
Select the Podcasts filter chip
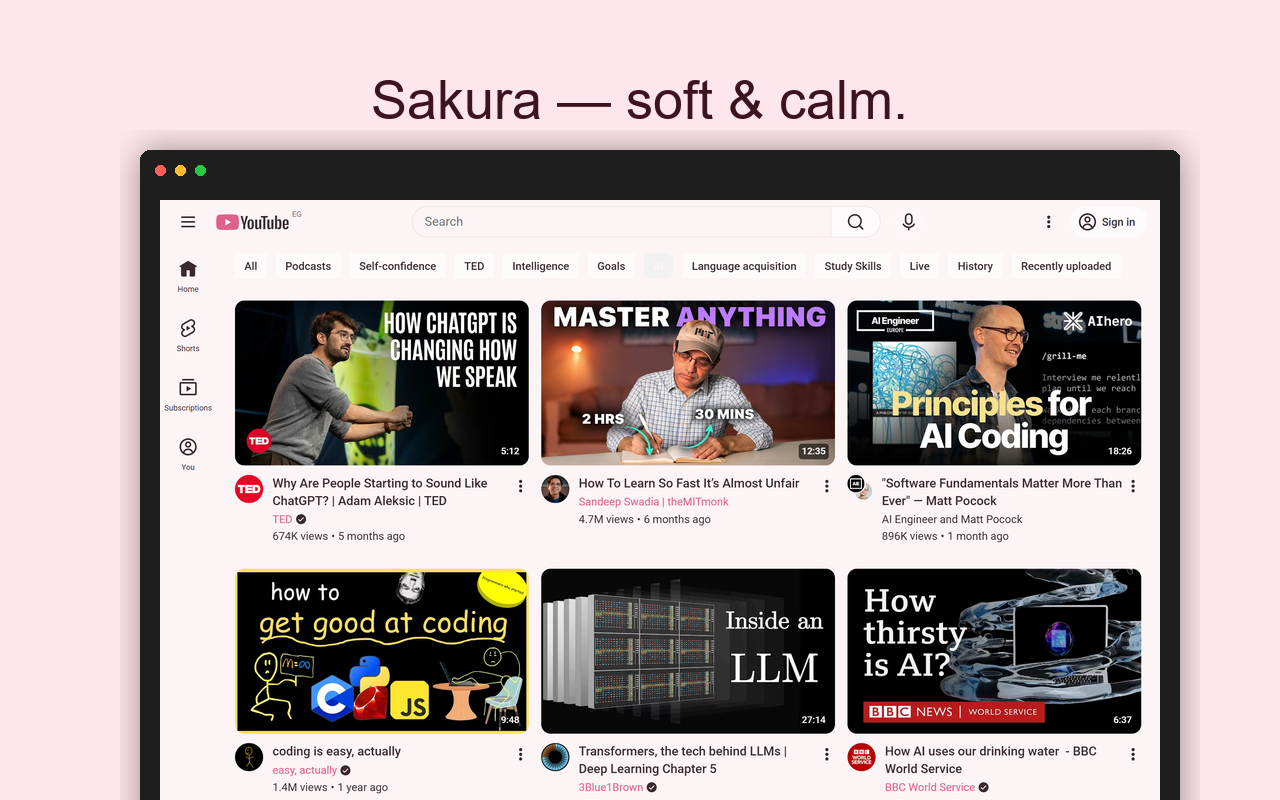coord(308,266)
